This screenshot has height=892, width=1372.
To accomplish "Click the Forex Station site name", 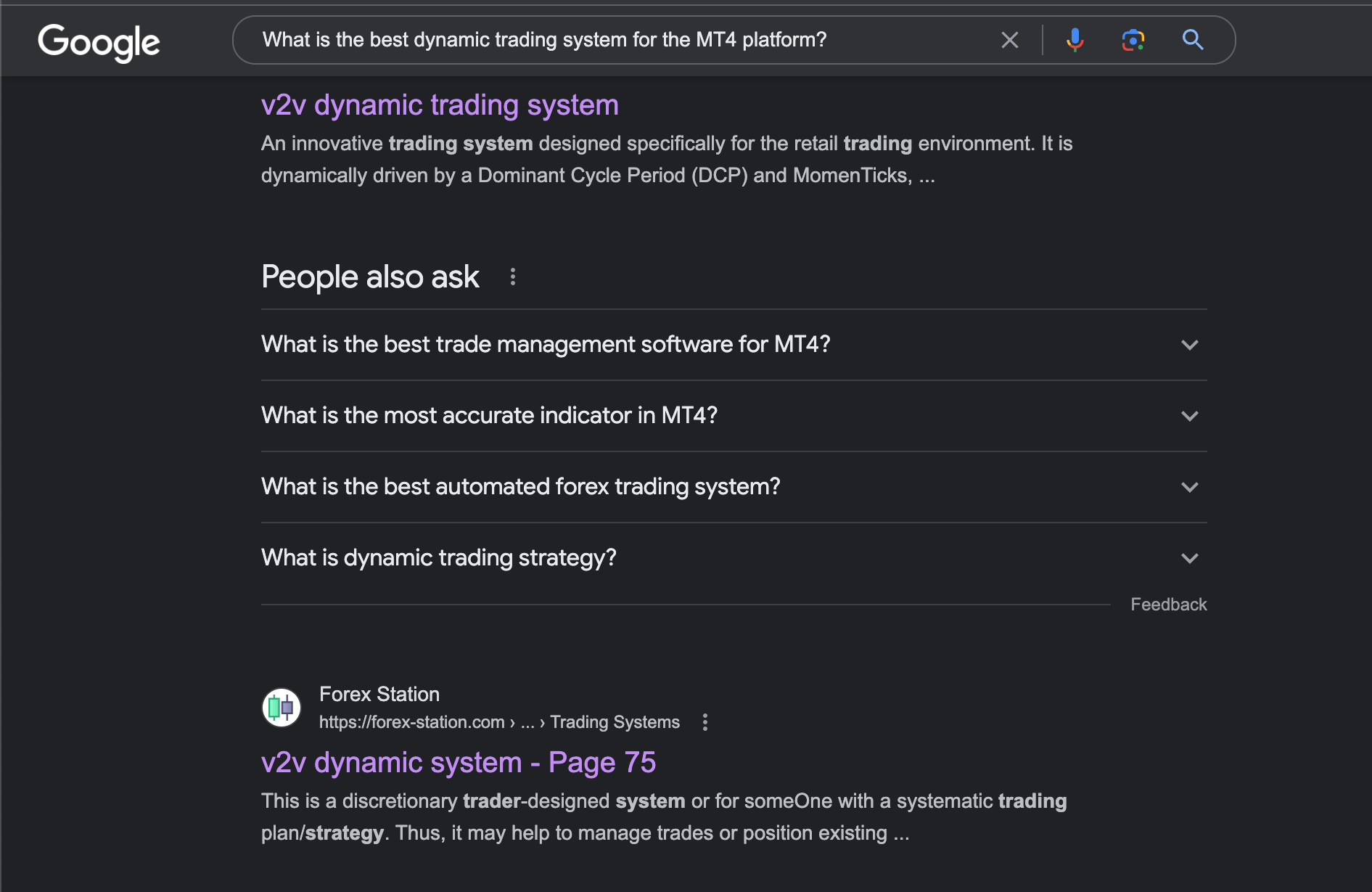I will 379,695.
